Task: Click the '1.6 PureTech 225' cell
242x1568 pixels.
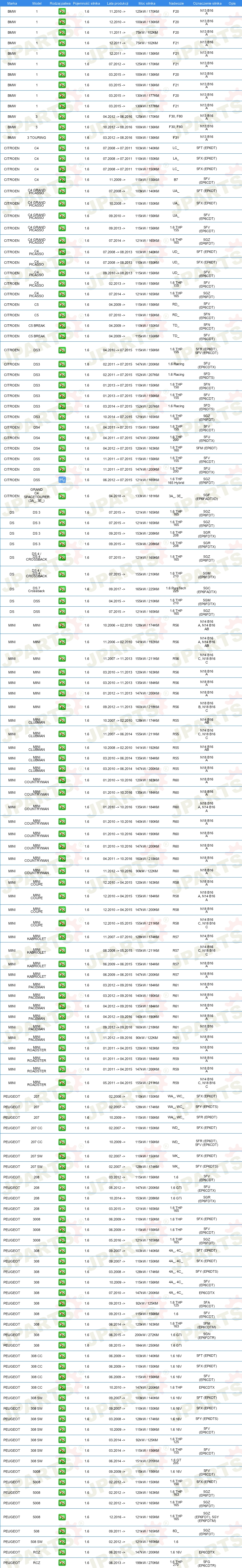Action: coord(175,589)
